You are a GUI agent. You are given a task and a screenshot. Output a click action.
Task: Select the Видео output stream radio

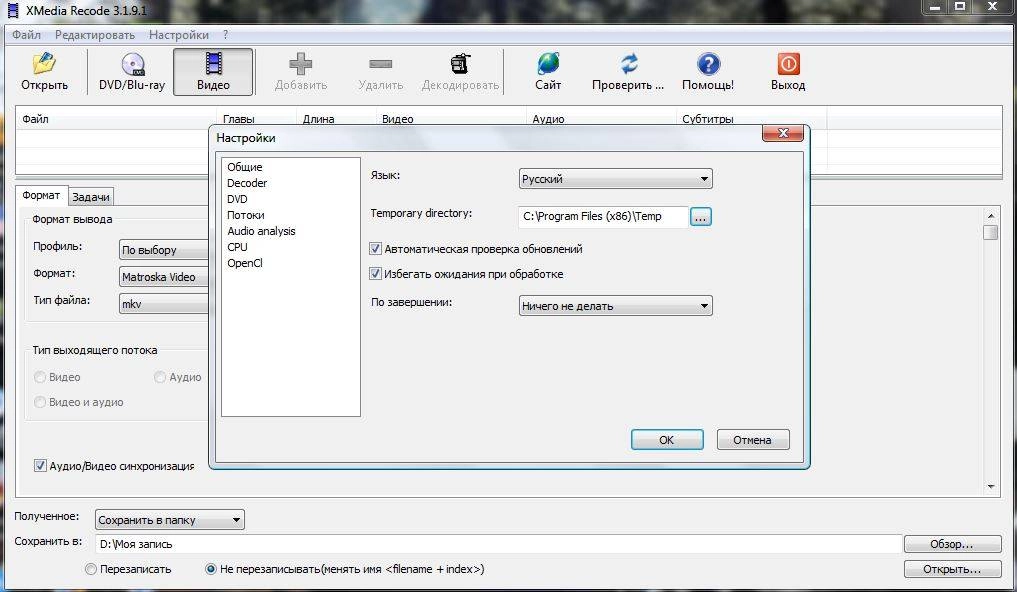pyautogui.click(x=40, y=377)
